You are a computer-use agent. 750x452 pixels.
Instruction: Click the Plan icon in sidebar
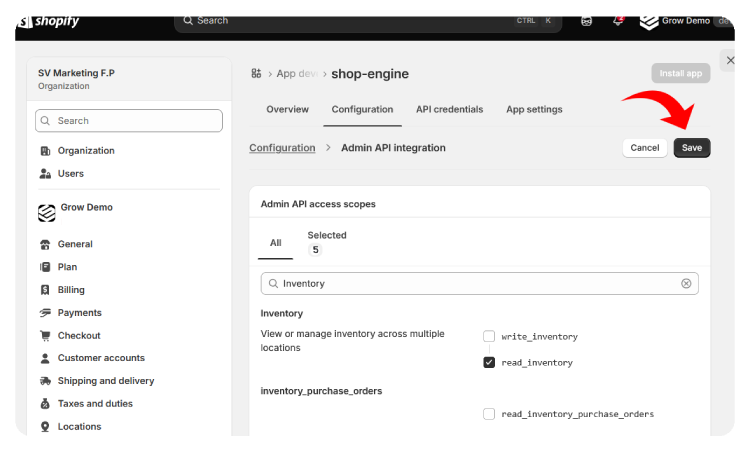coord(45,267)
